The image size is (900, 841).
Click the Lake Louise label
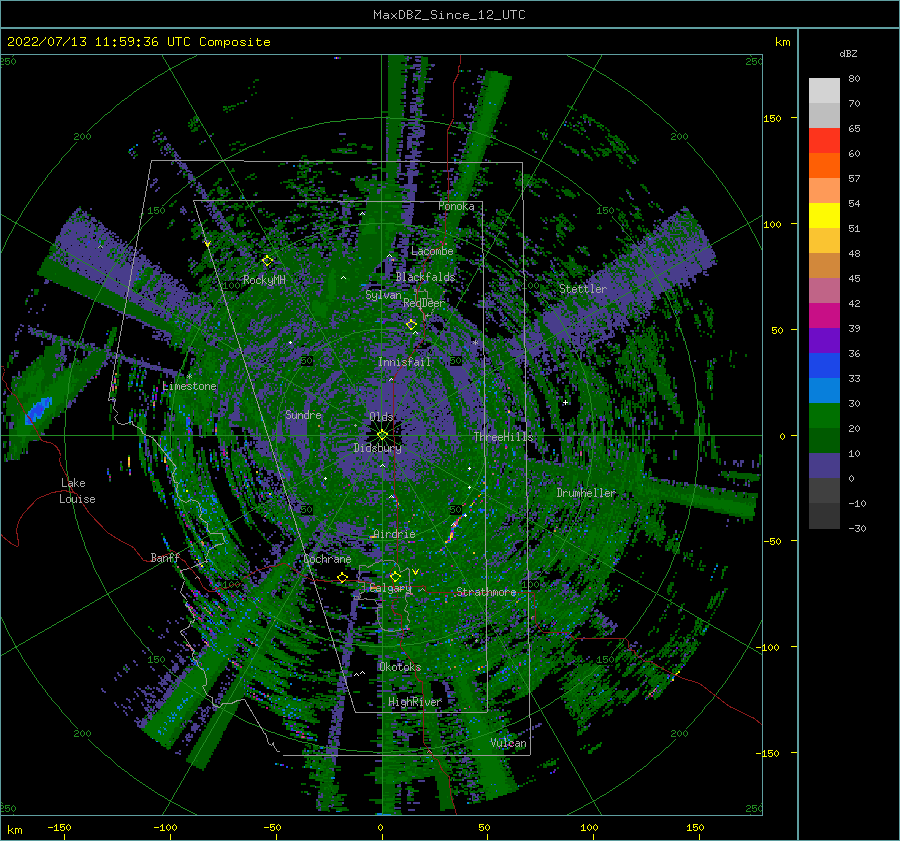point(77,491)
